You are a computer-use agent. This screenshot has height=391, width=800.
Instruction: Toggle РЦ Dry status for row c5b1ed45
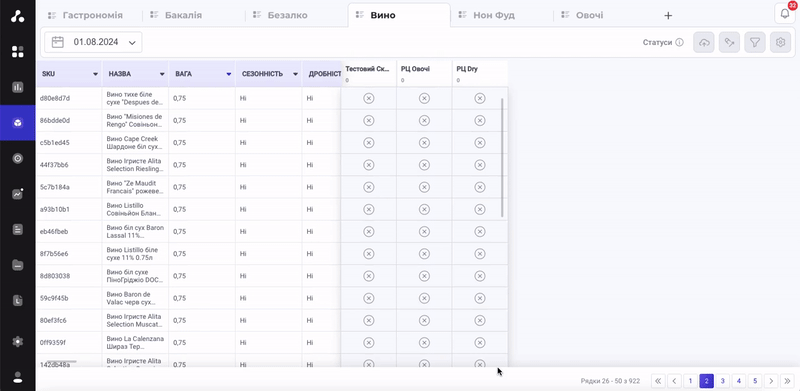click(480, 142)
